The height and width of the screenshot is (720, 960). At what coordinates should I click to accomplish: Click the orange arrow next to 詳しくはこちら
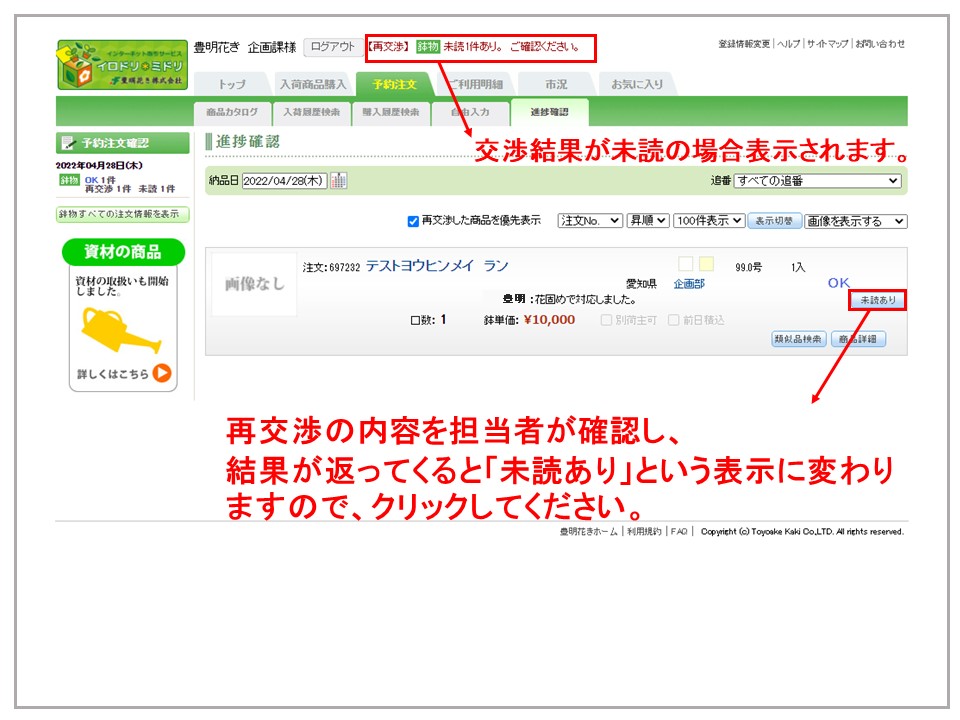click(162, 374)
